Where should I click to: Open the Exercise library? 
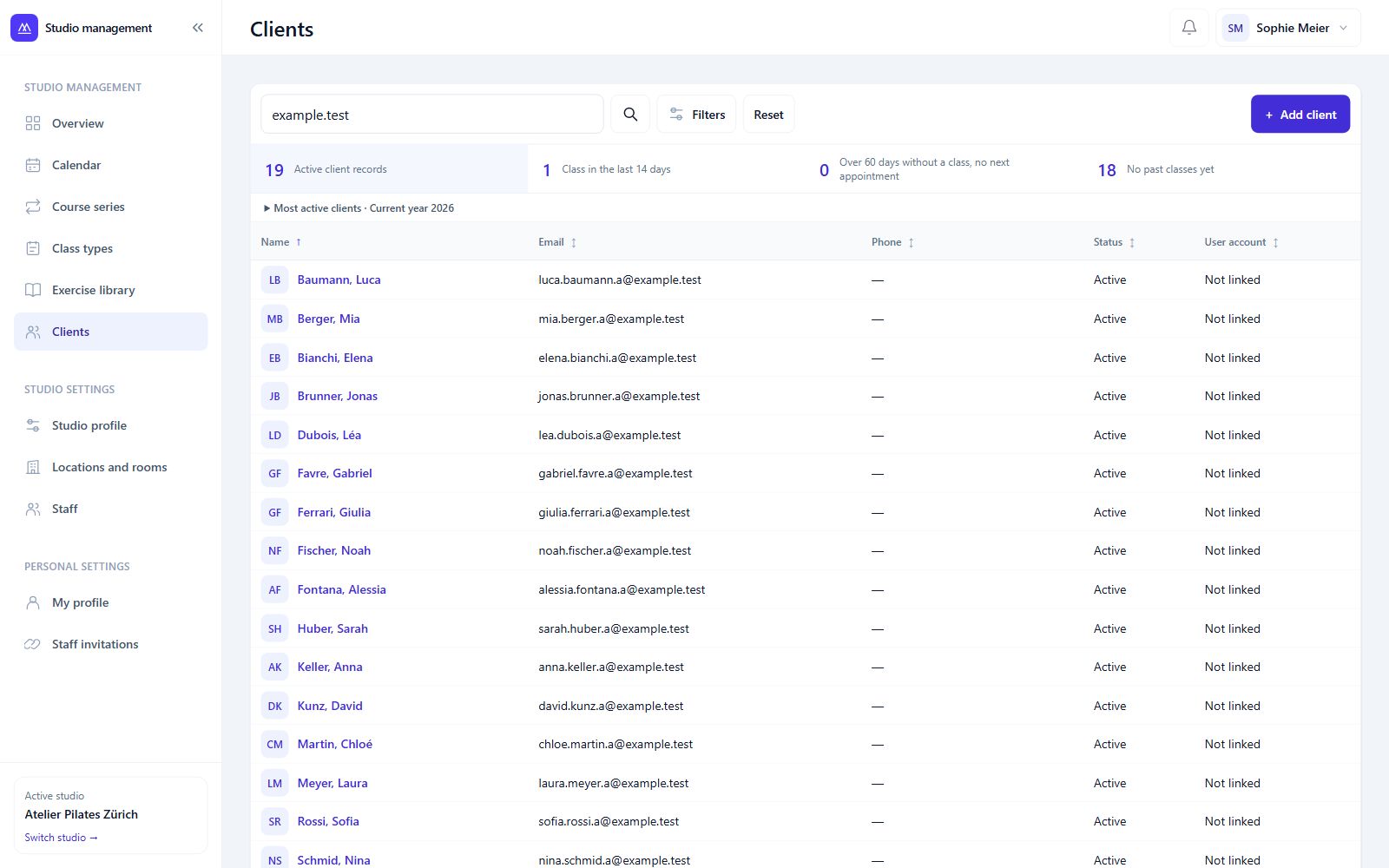(111, 290)
